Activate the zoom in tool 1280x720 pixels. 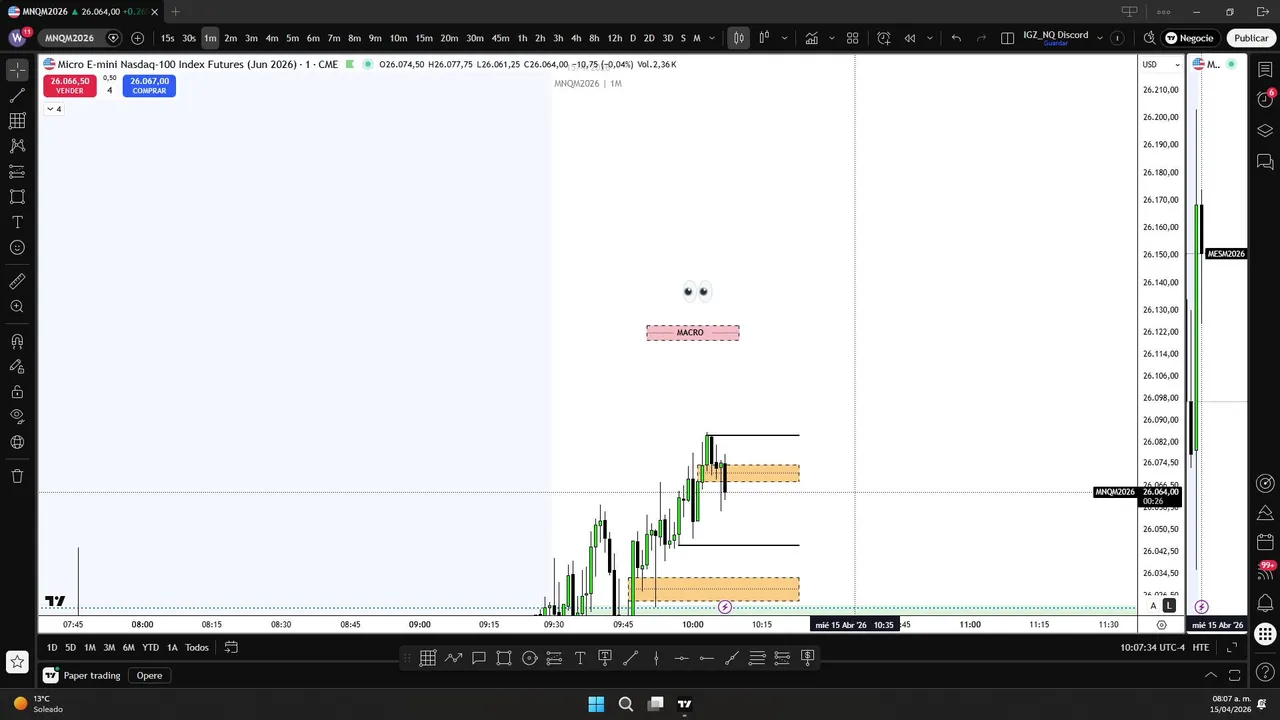[x=17, y=307]
